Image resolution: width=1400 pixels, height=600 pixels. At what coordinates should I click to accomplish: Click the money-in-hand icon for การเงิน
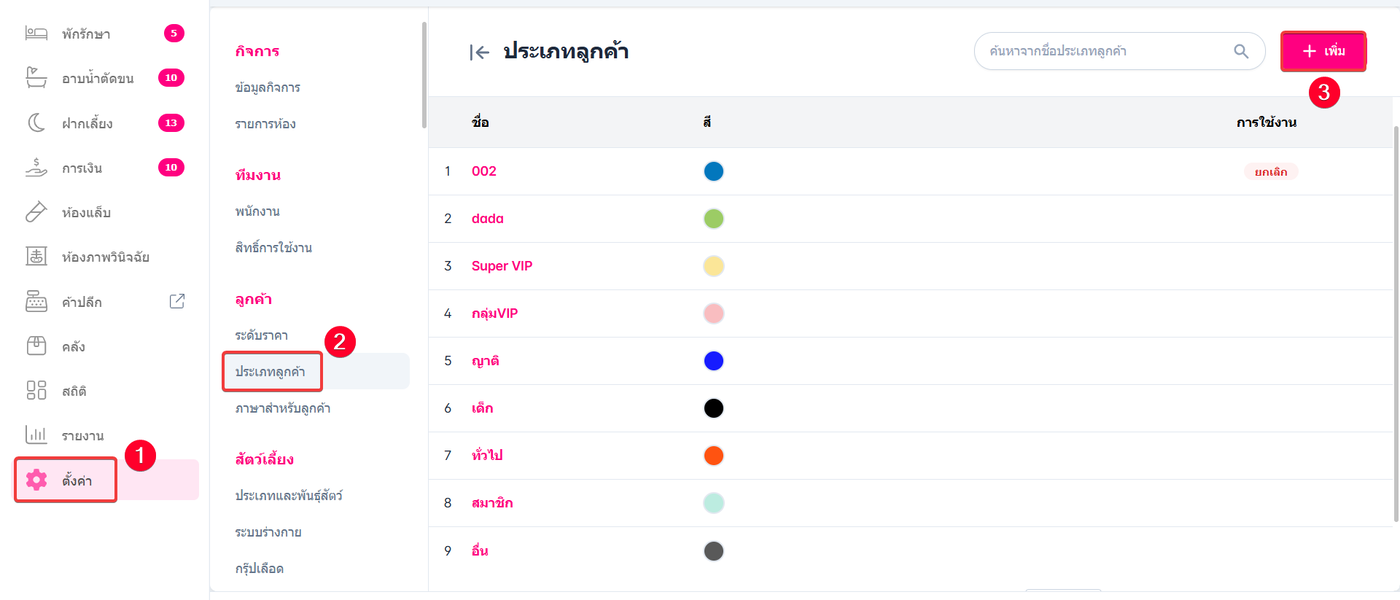[37, 168]
